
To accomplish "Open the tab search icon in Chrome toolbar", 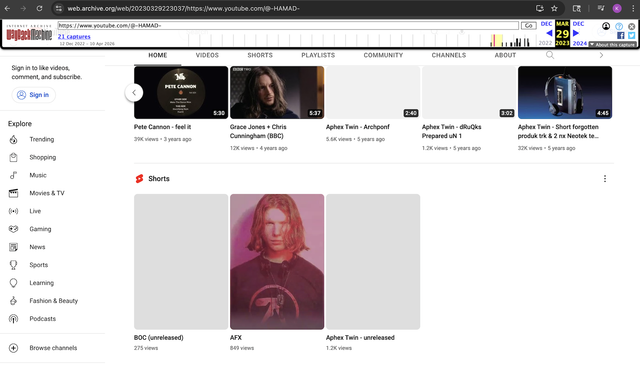I will coord(577,8).
